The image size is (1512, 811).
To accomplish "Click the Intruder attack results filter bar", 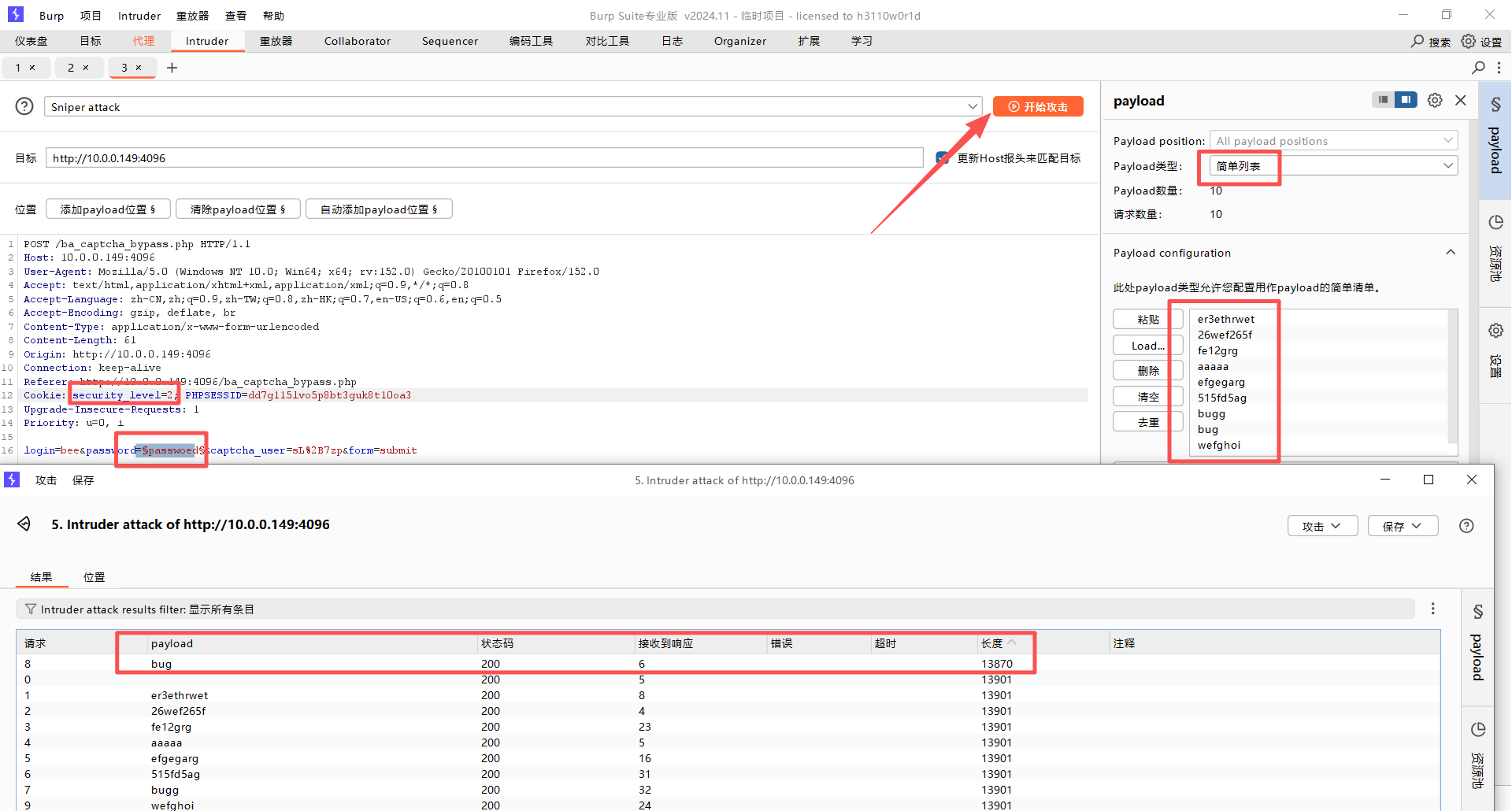I will coord(715,609).
